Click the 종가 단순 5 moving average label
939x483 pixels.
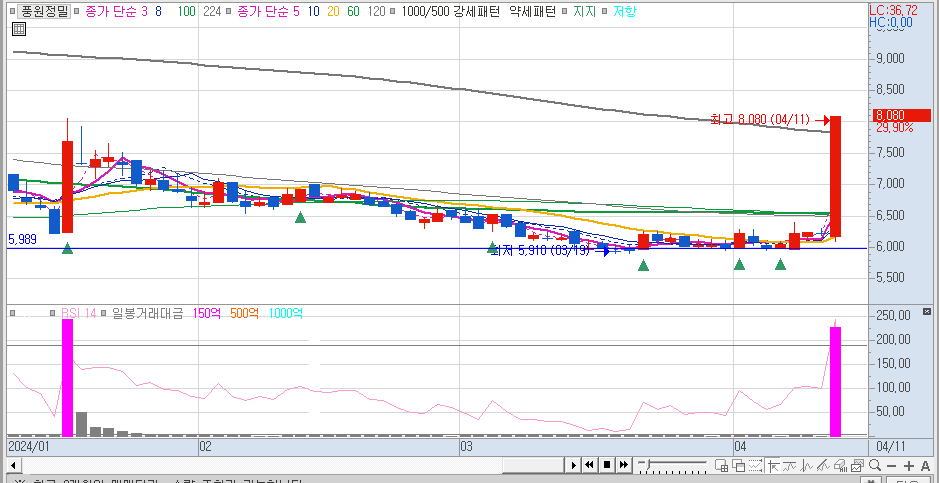pyautogui.click(x=268, y=11)
